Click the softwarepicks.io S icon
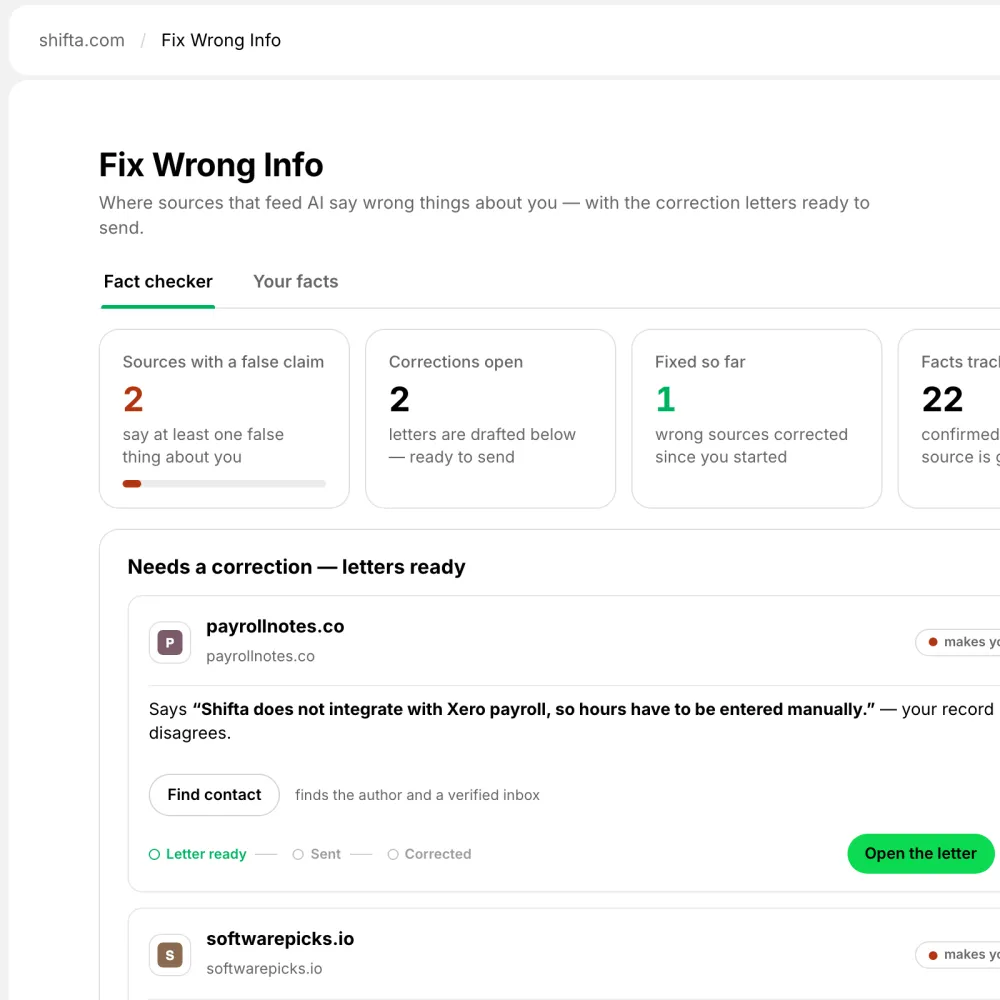The width and height of the screenshot is (1000, 1000). [x=170, y=955]
